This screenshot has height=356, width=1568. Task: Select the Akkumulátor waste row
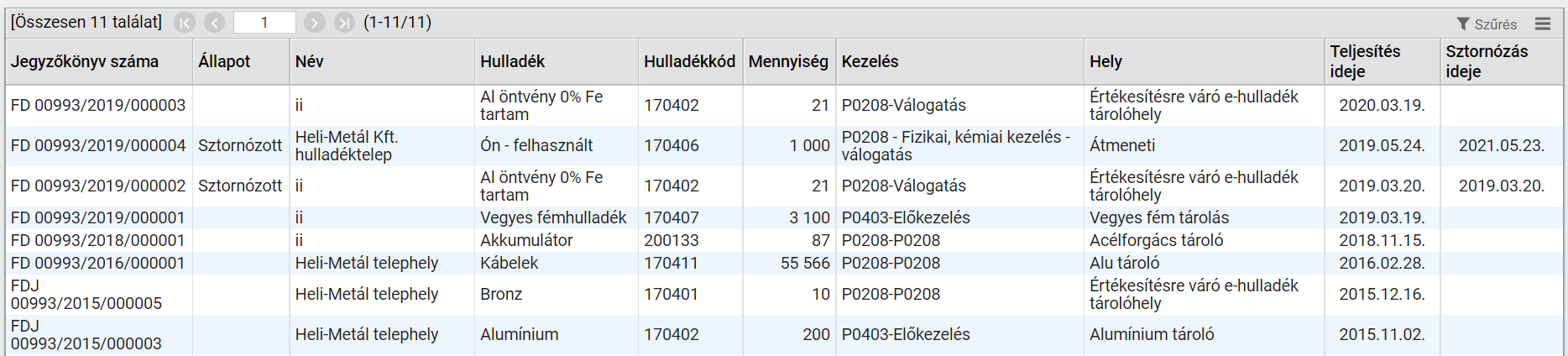[784, 240]
